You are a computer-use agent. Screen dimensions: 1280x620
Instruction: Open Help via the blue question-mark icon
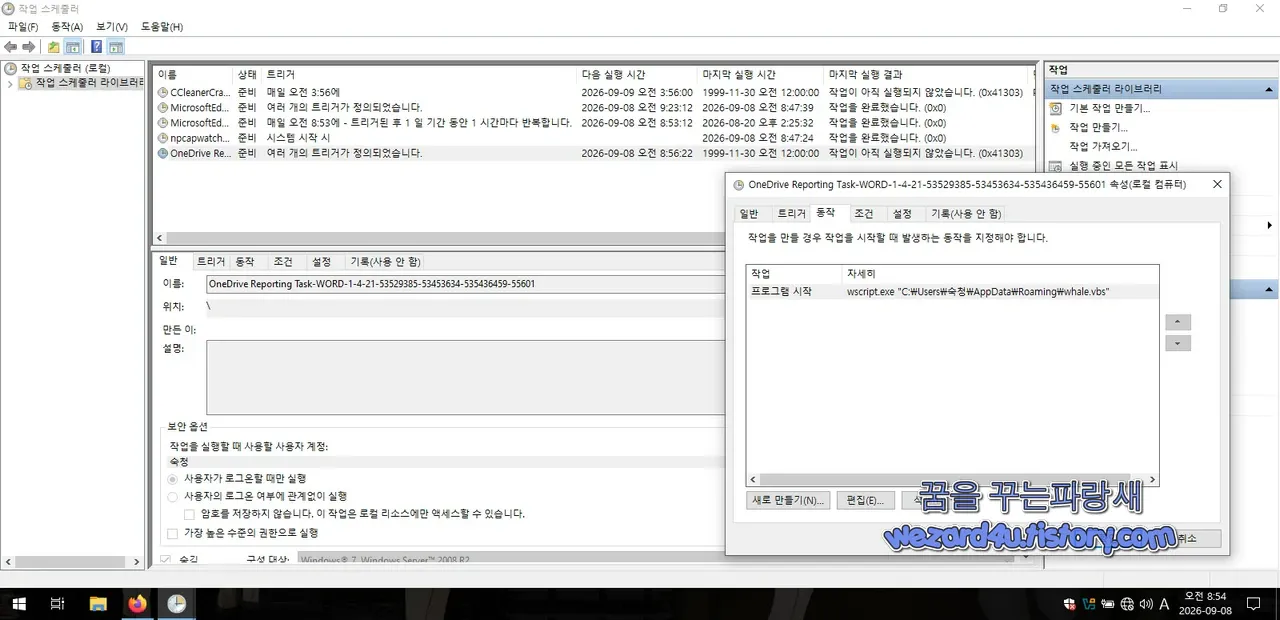(x=96, y=47)
